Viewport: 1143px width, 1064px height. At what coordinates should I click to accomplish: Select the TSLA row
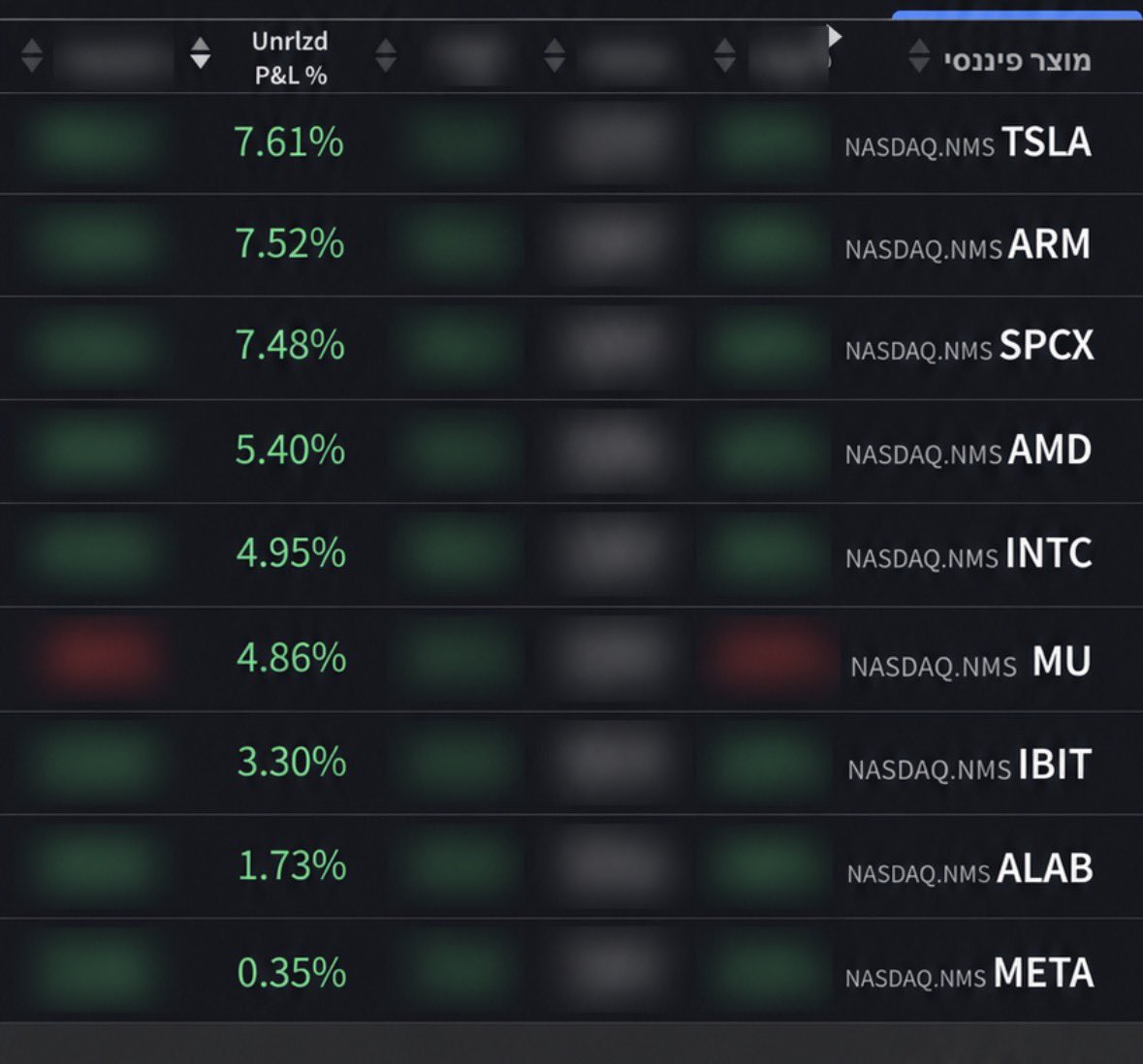click(572, 142)
